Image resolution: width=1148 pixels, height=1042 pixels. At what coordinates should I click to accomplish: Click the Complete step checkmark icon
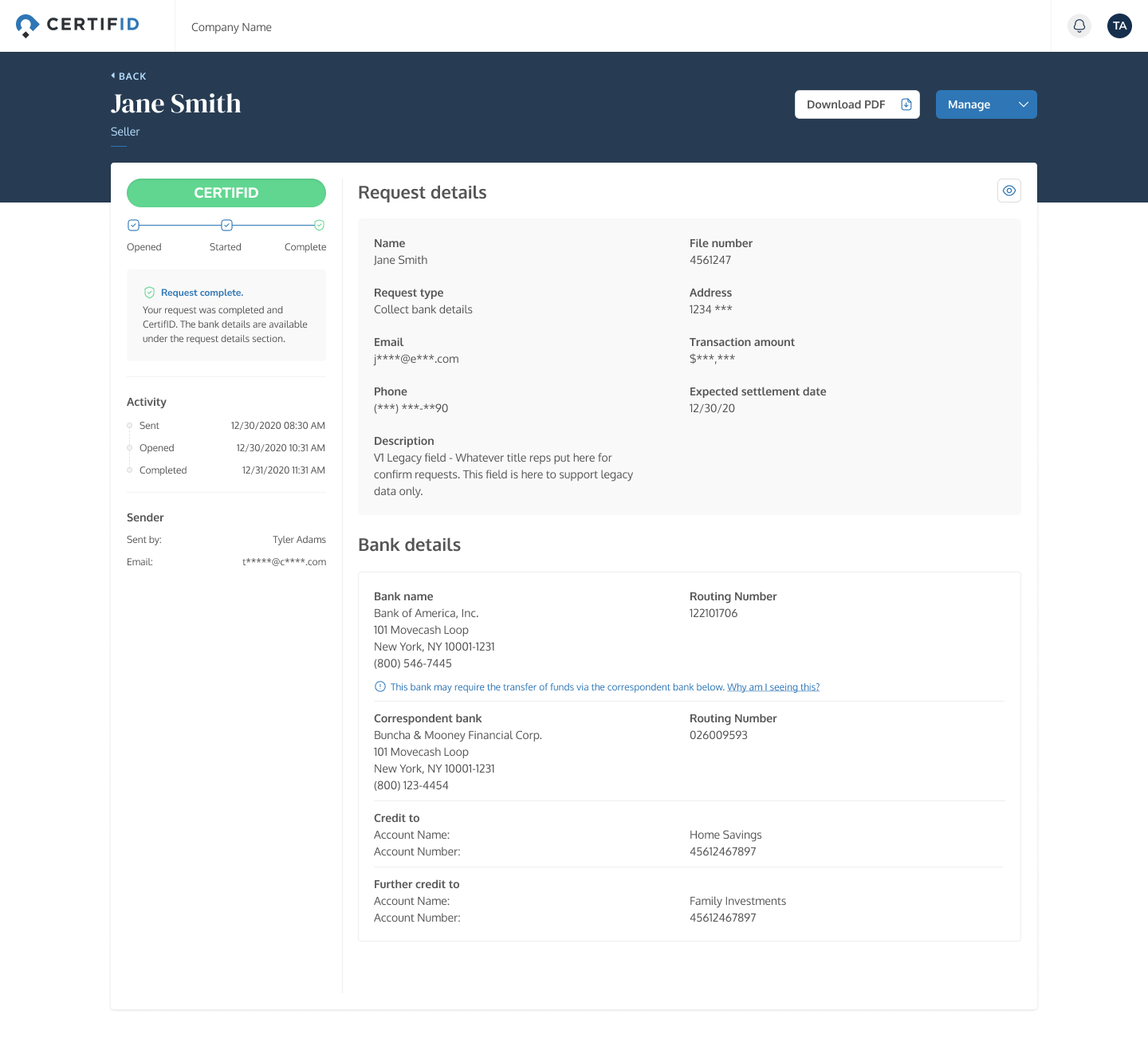point(319,225)
